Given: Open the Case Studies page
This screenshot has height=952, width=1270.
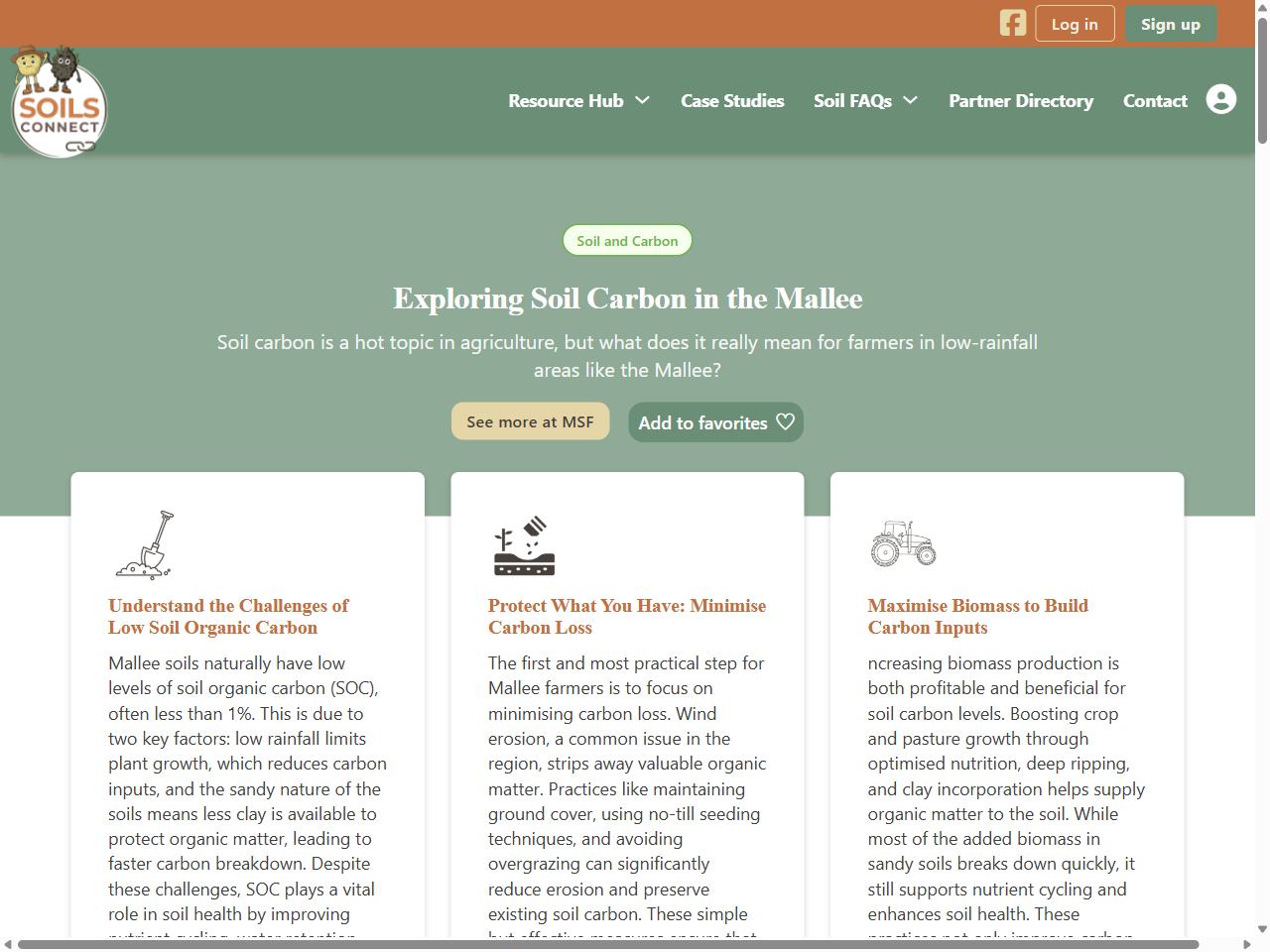Looking at the screenshot, I should click(x=732, y=100).
